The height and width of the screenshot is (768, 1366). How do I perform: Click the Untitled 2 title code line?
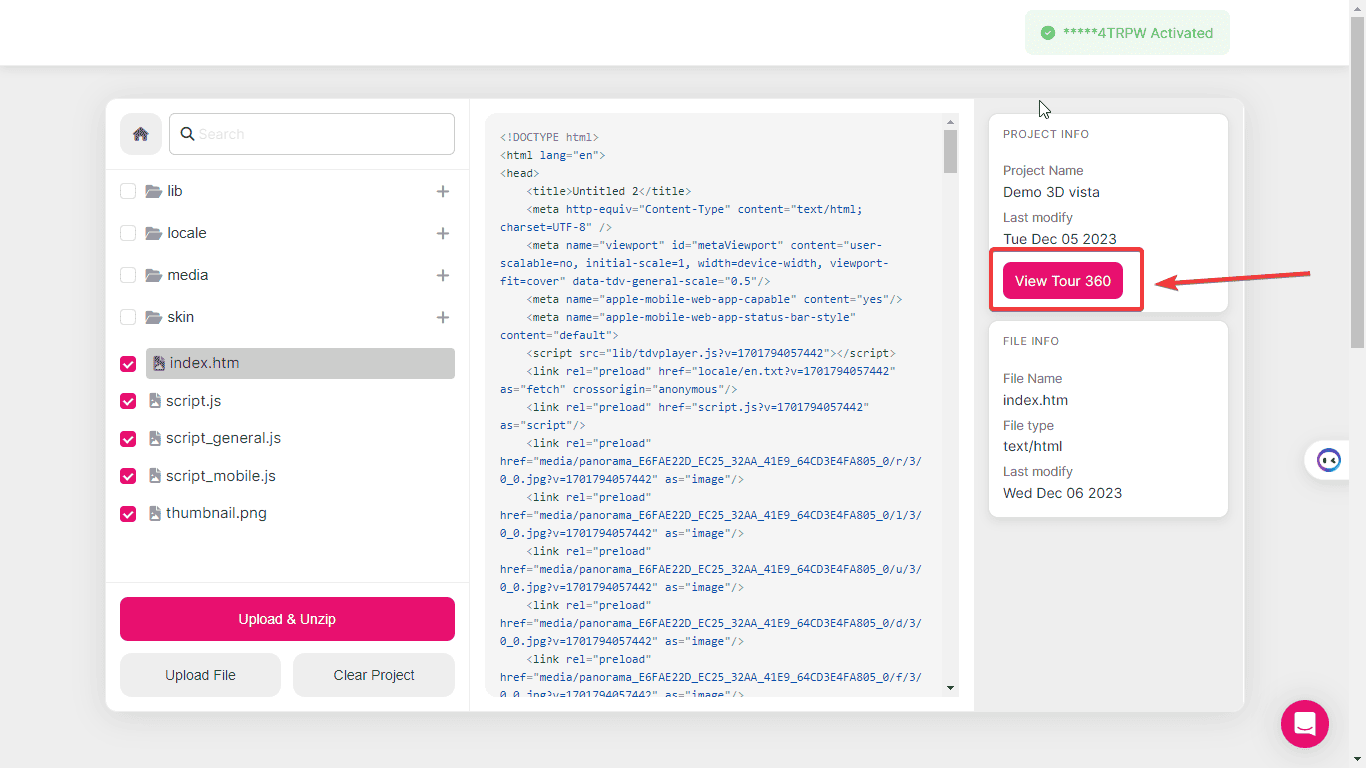[609, 191]
